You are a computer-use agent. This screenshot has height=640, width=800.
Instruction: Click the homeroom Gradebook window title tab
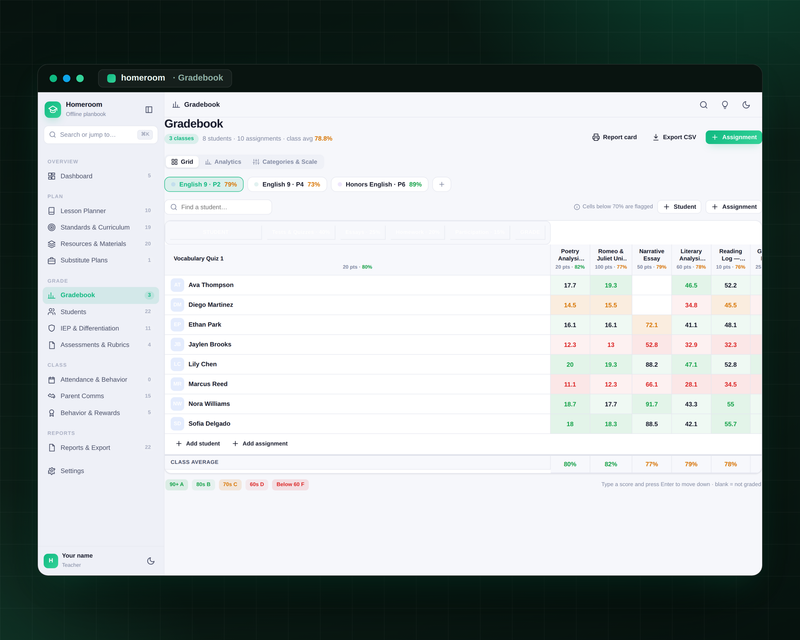click(x=165, y=78)
